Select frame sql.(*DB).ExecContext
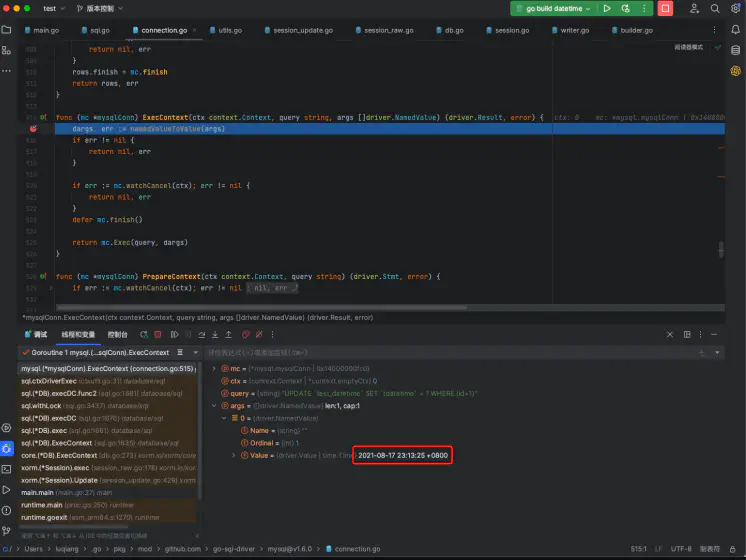The width and height of the screenshot is (746, 560). [108, 443]
